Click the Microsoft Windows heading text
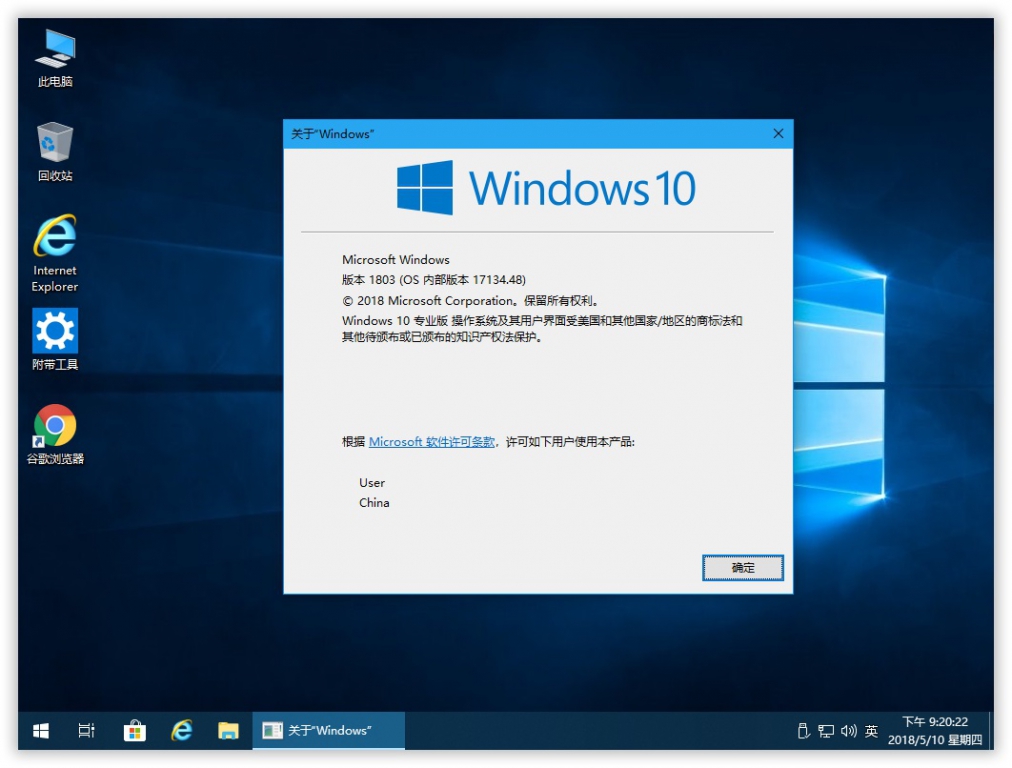The height and width of the screenshot is (768, 1012). tap(396, 259)
